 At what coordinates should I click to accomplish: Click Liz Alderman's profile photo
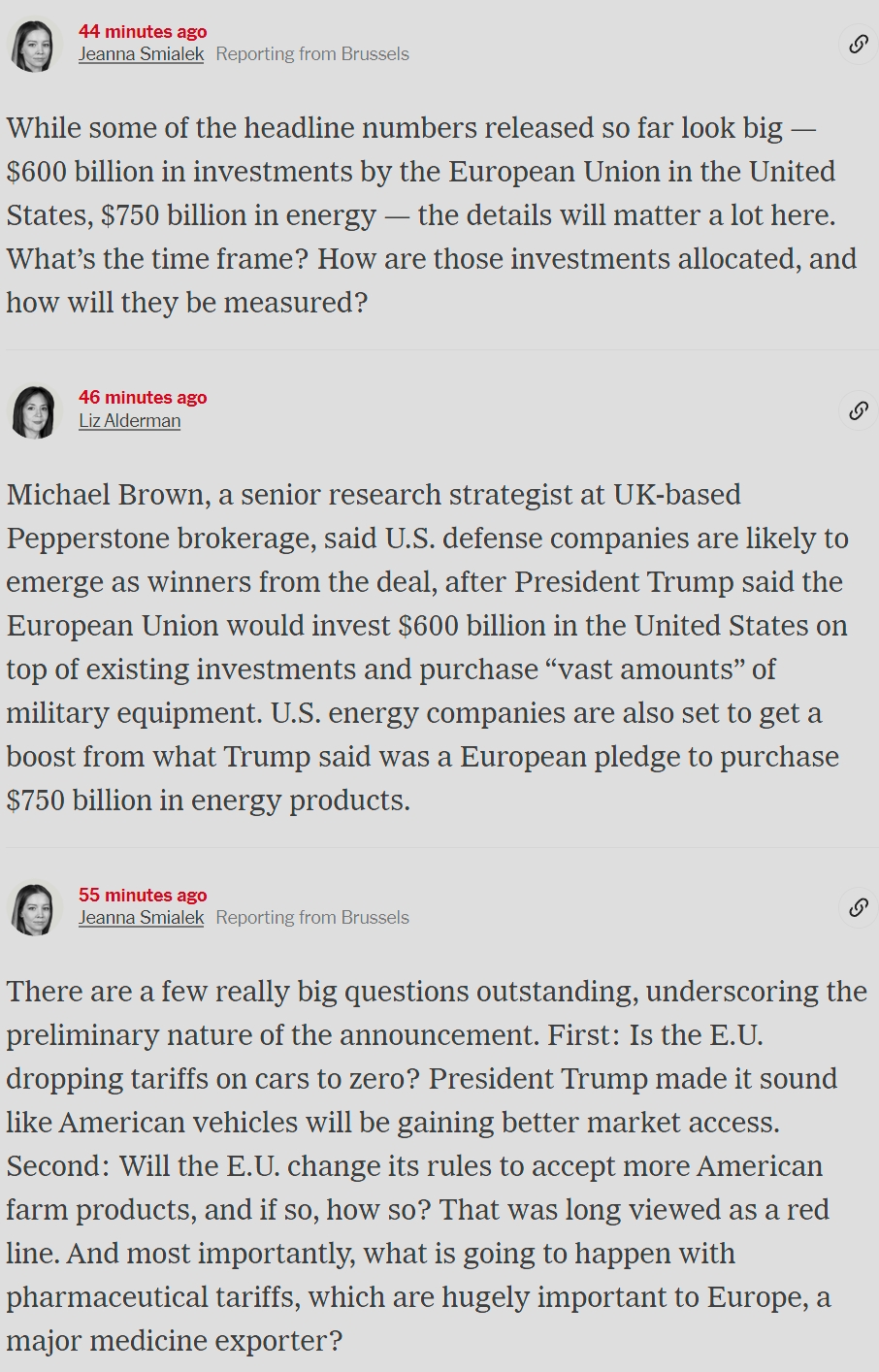(x=34, y=411)
